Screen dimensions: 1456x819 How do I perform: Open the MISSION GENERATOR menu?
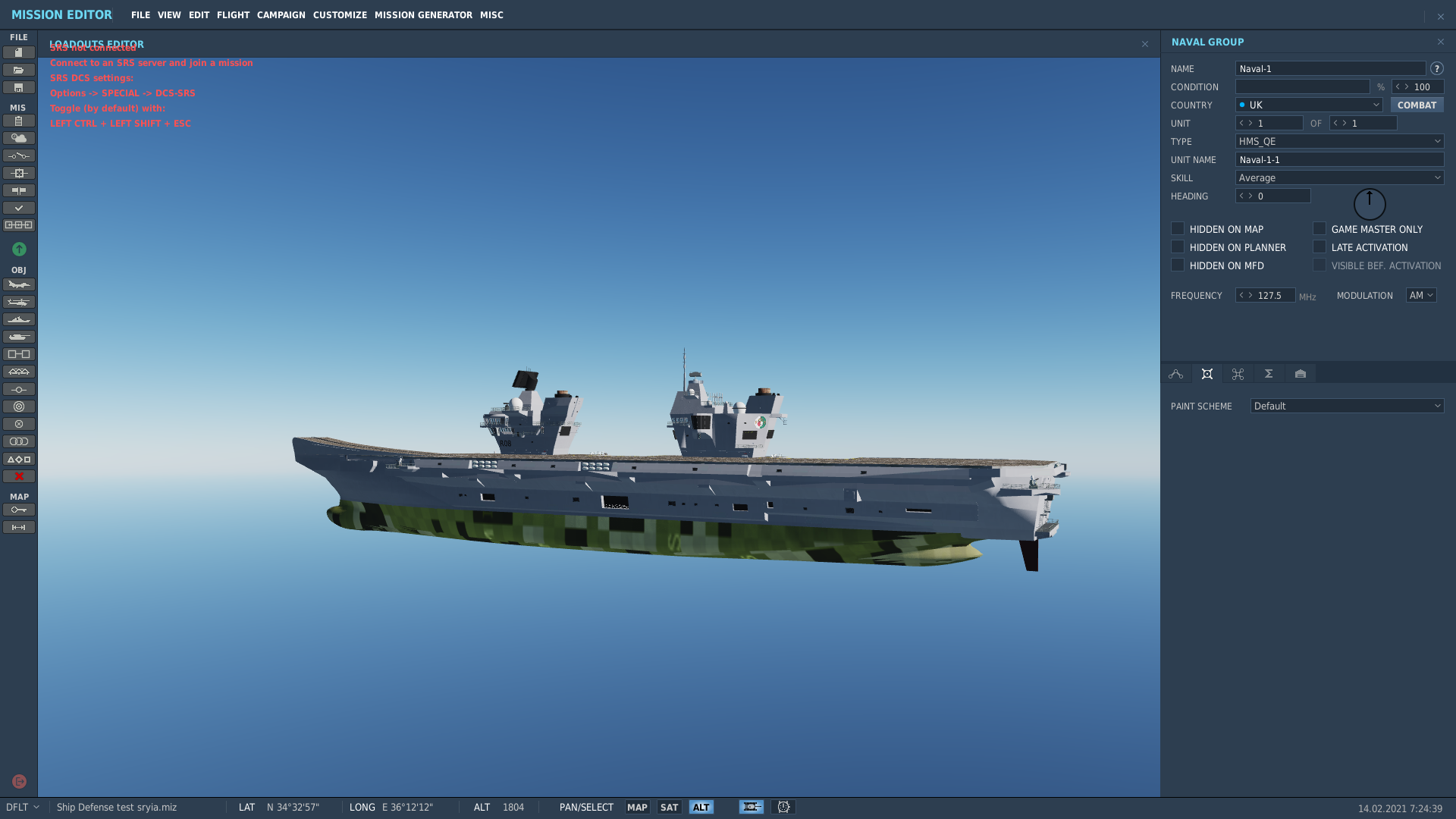pos(423,14)
